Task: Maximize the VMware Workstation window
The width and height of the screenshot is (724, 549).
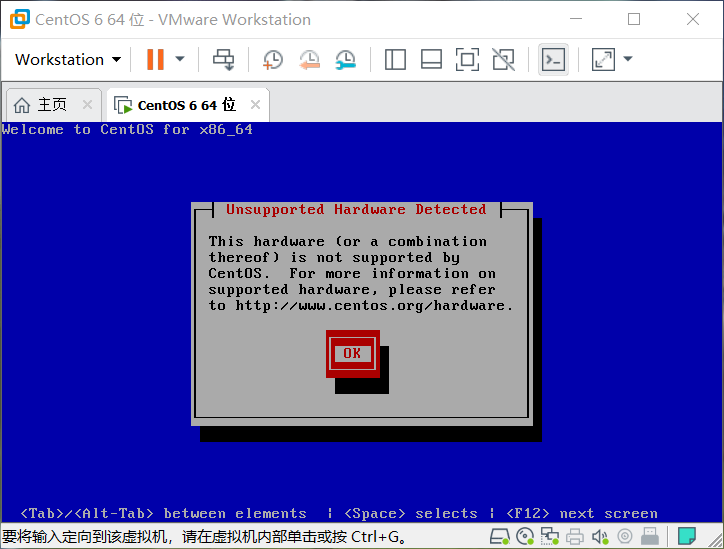Action: [634, 19]
